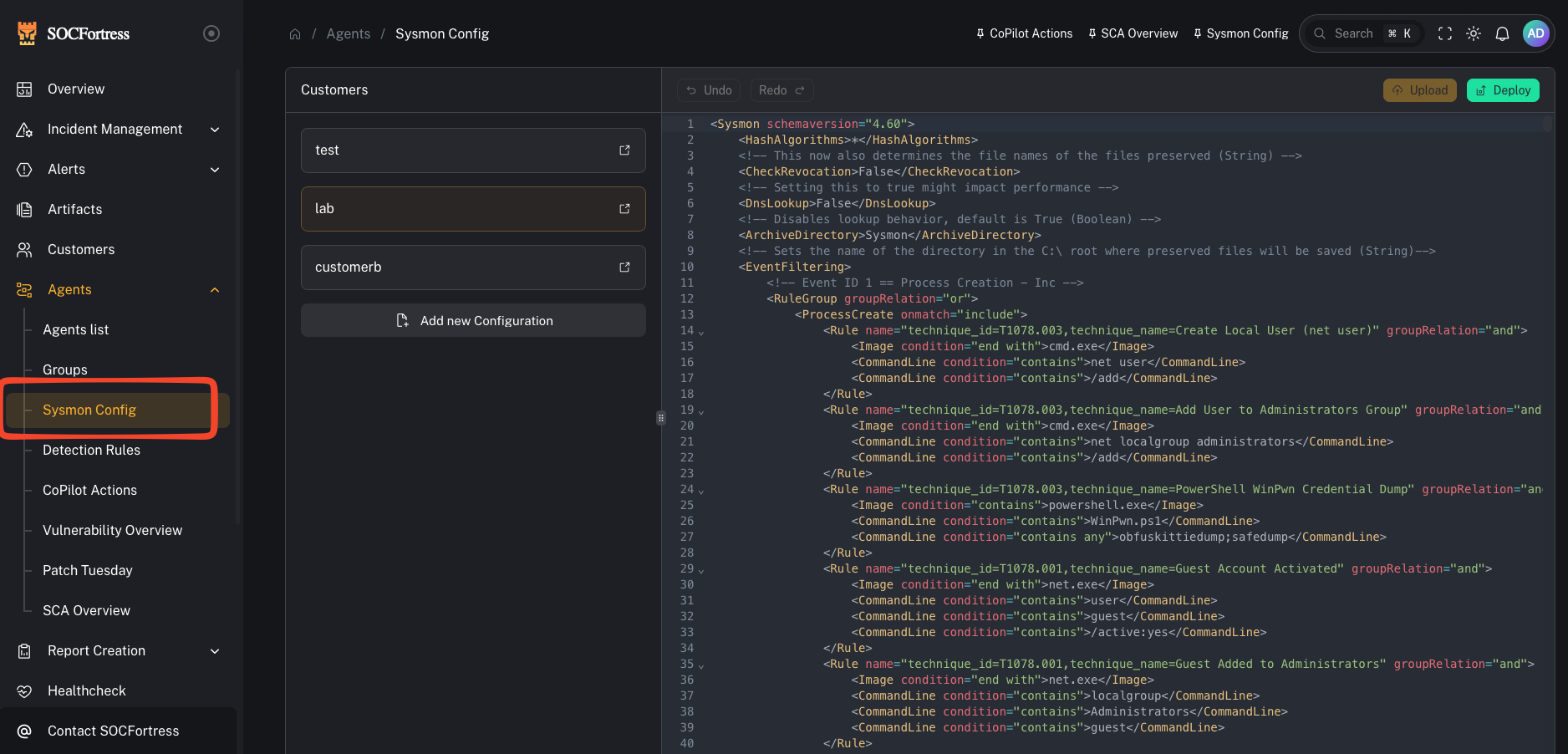The image size is (1568, 754).
Task: Expand the Incident Management menu
Action: pos(215,130)
